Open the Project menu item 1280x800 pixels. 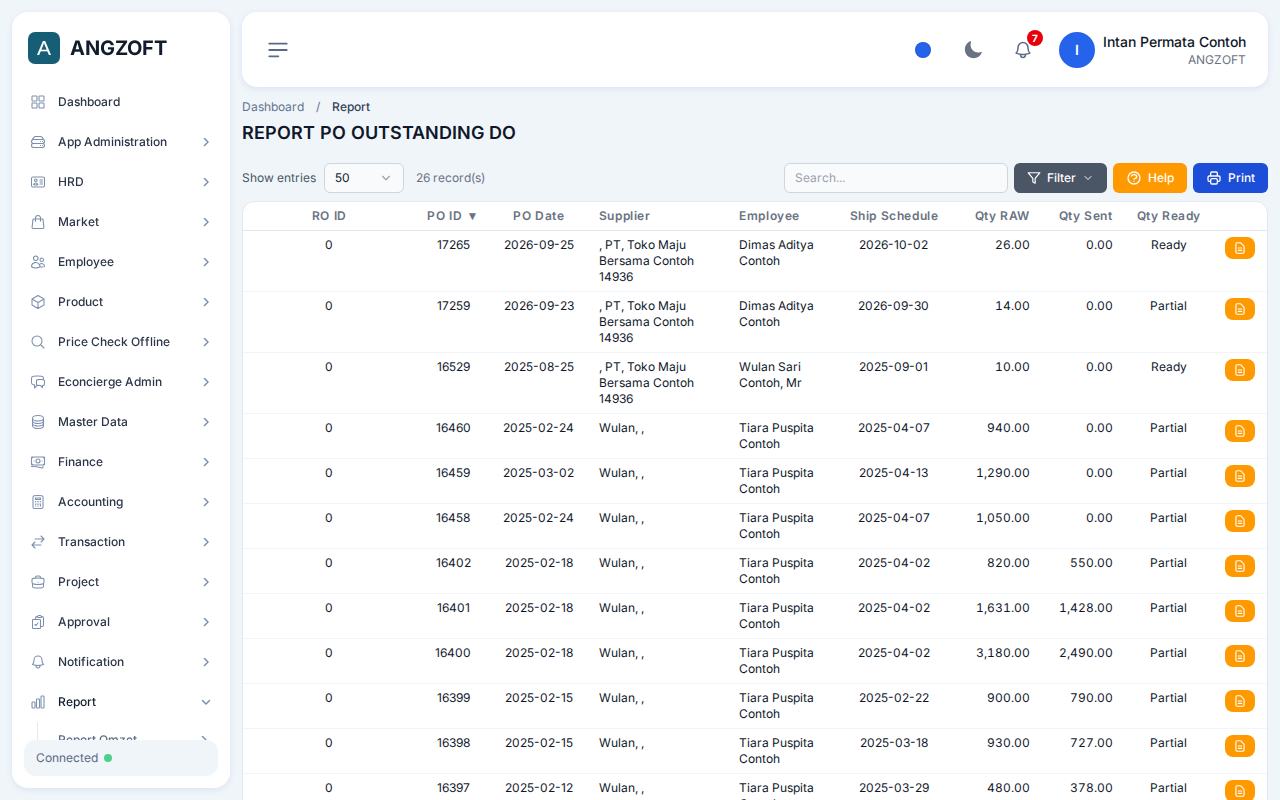coord(121,582)
